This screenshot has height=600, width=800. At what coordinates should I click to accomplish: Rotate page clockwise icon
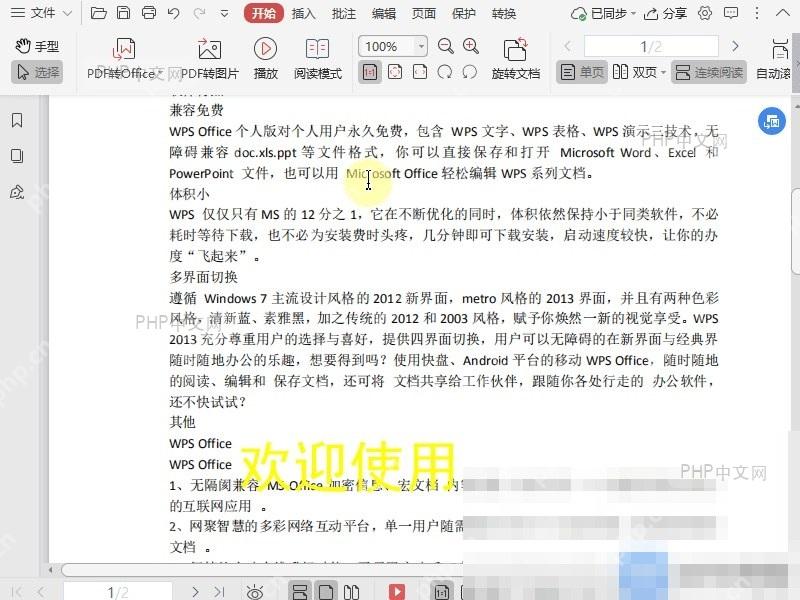click(445, 72)
